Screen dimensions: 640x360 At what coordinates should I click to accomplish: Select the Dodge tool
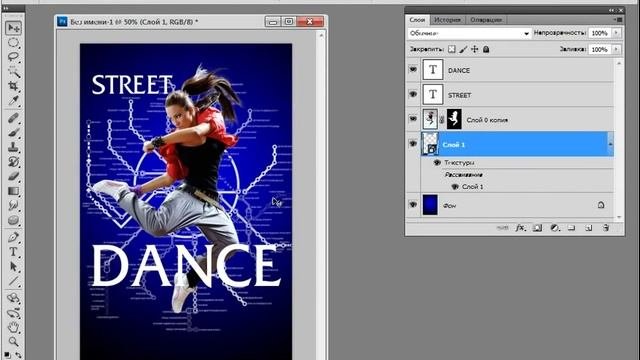pyautogui.click(x=13, y=205)
